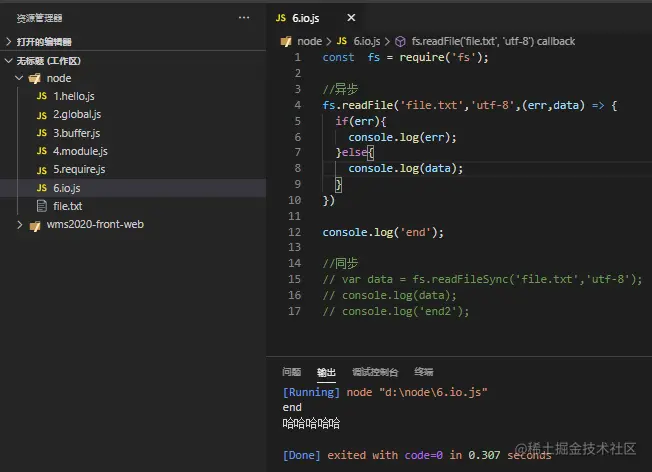Click the text file icon beside file.txt
The width and height of the screenshot is (652, 472).
(42, 206)
